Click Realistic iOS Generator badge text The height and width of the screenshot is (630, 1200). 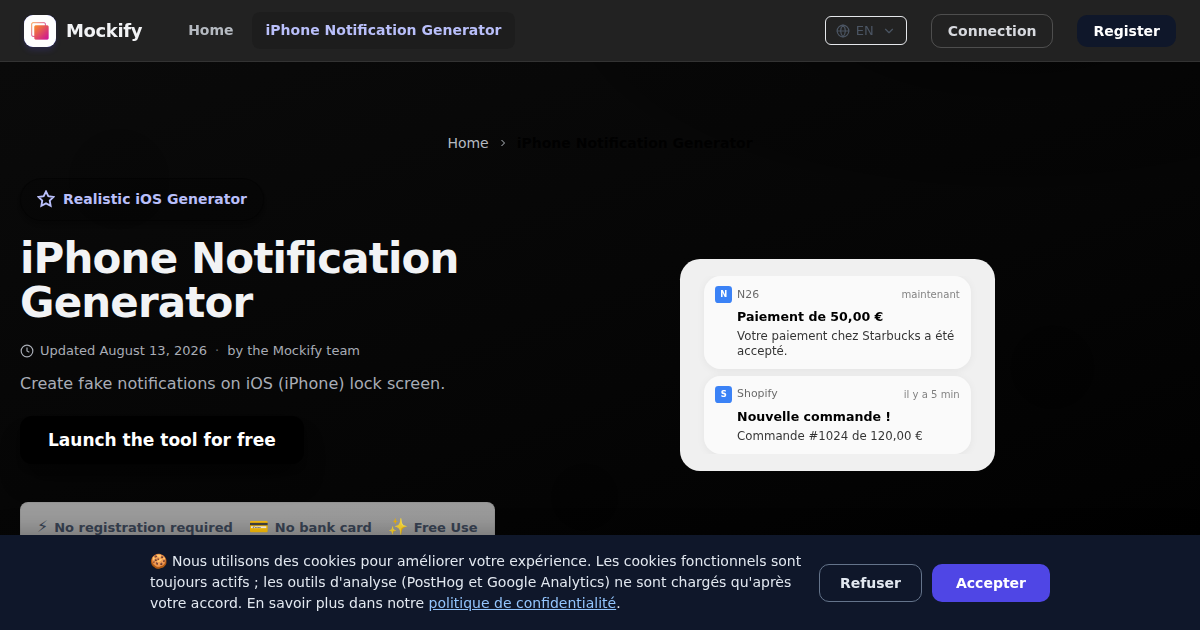pyautogui.click(x=155, y=199)
